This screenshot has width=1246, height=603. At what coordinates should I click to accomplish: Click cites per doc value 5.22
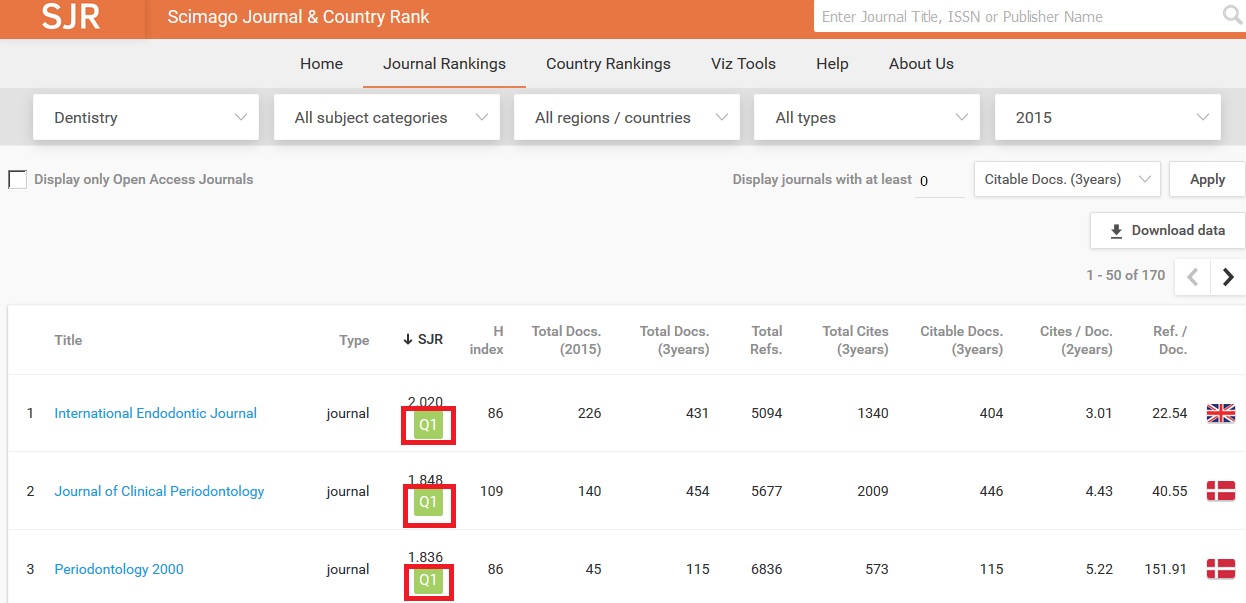[x=1098, y=569]
